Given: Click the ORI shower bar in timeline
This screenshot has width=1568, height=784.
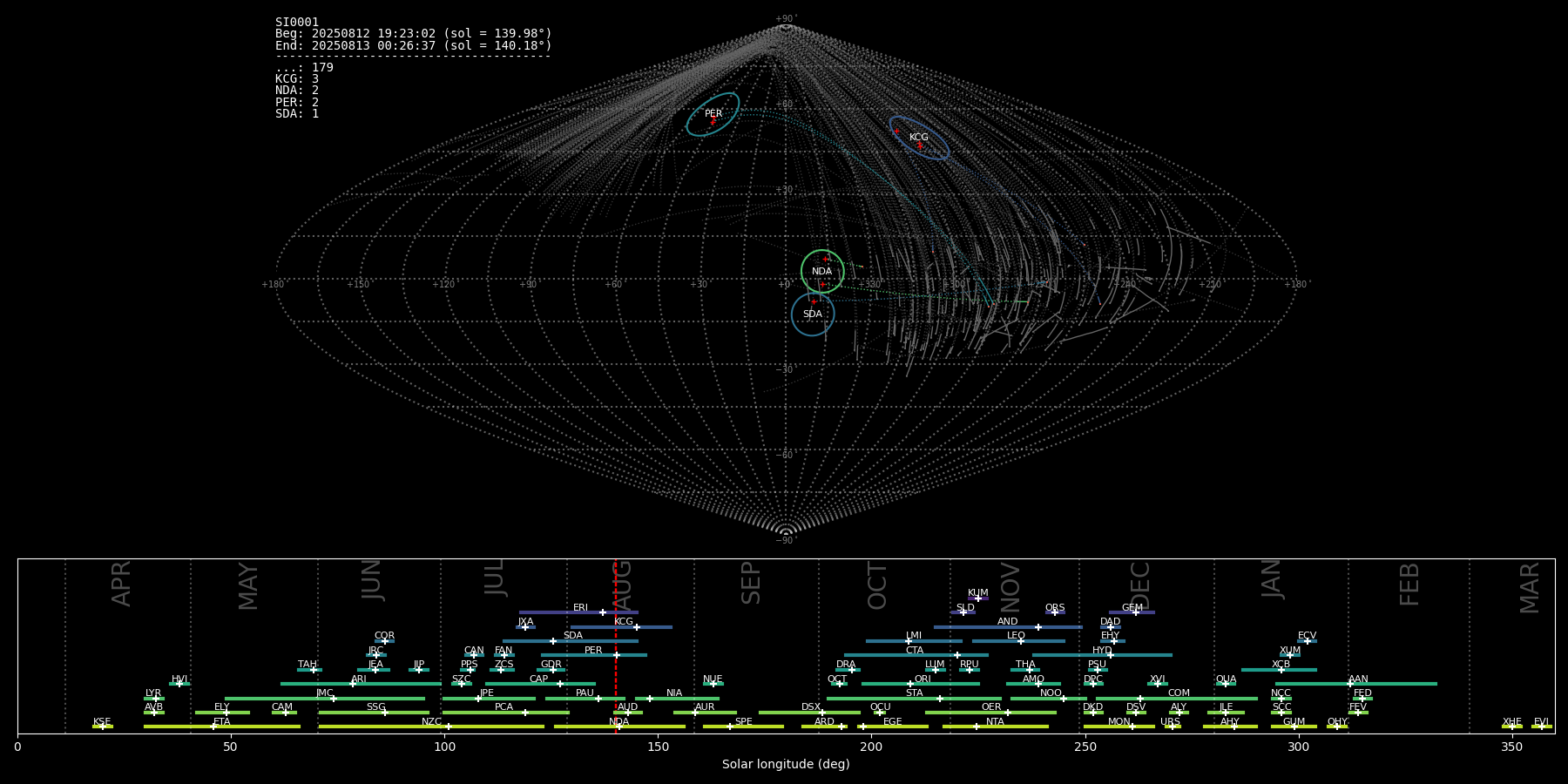Looking at the screenshot, I should [x=921, y=684].
